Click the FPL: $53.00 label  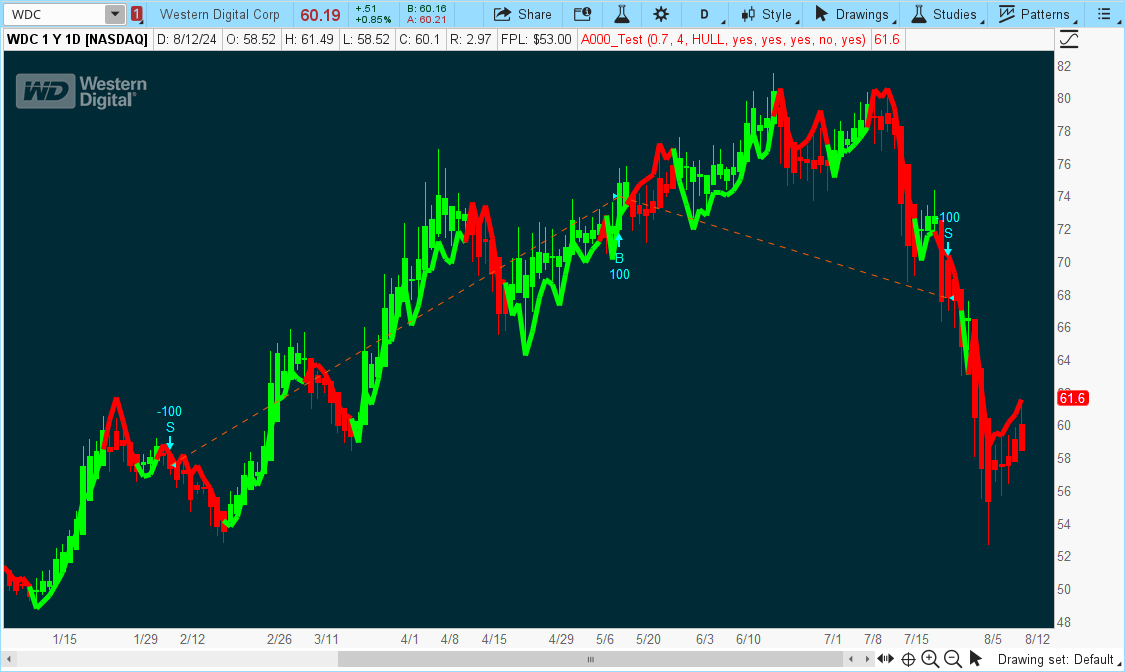536,39
